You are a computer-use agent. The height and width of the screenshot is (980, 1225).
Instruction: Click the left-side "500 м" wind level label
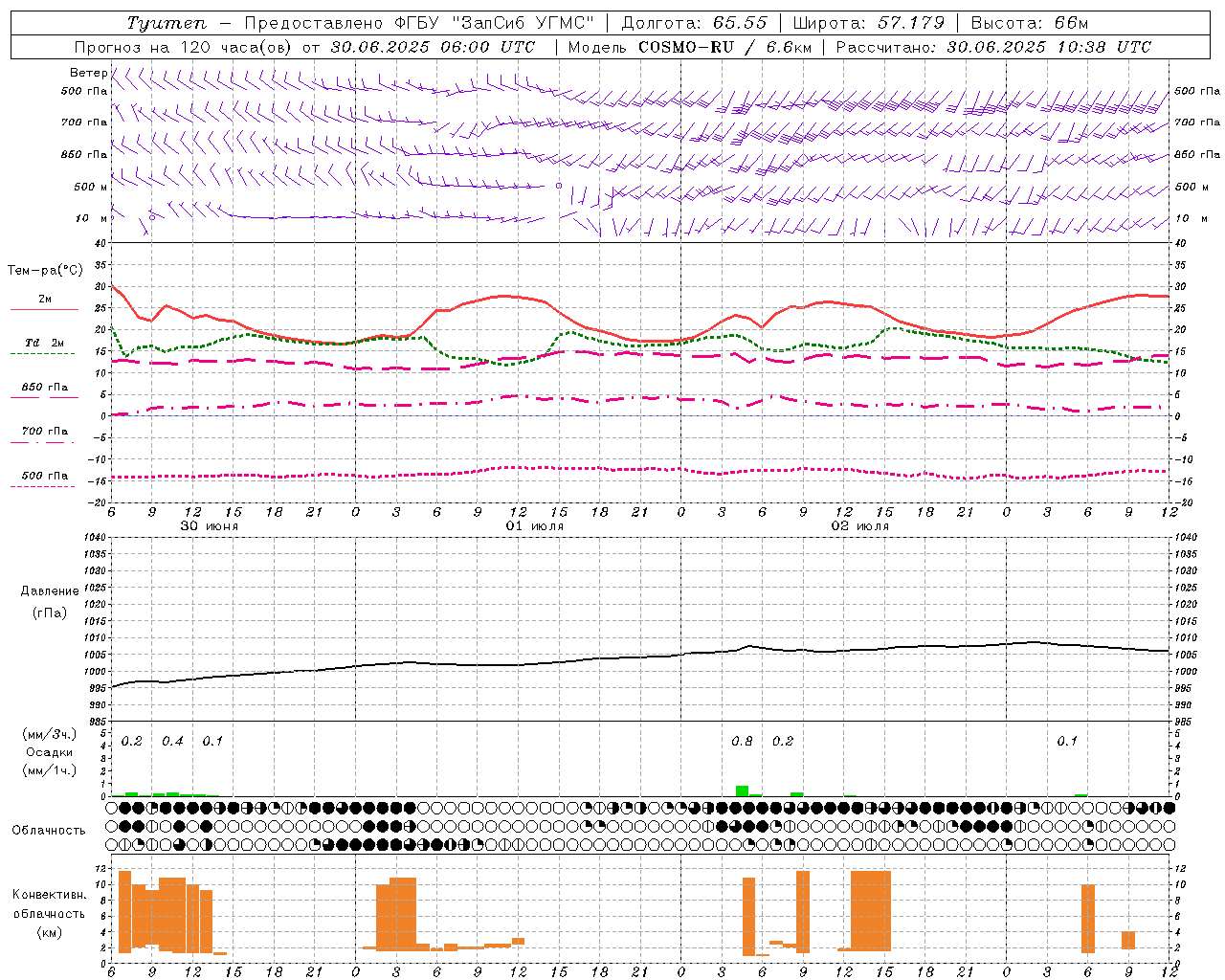pyautogui.click(x=91, y=187)
